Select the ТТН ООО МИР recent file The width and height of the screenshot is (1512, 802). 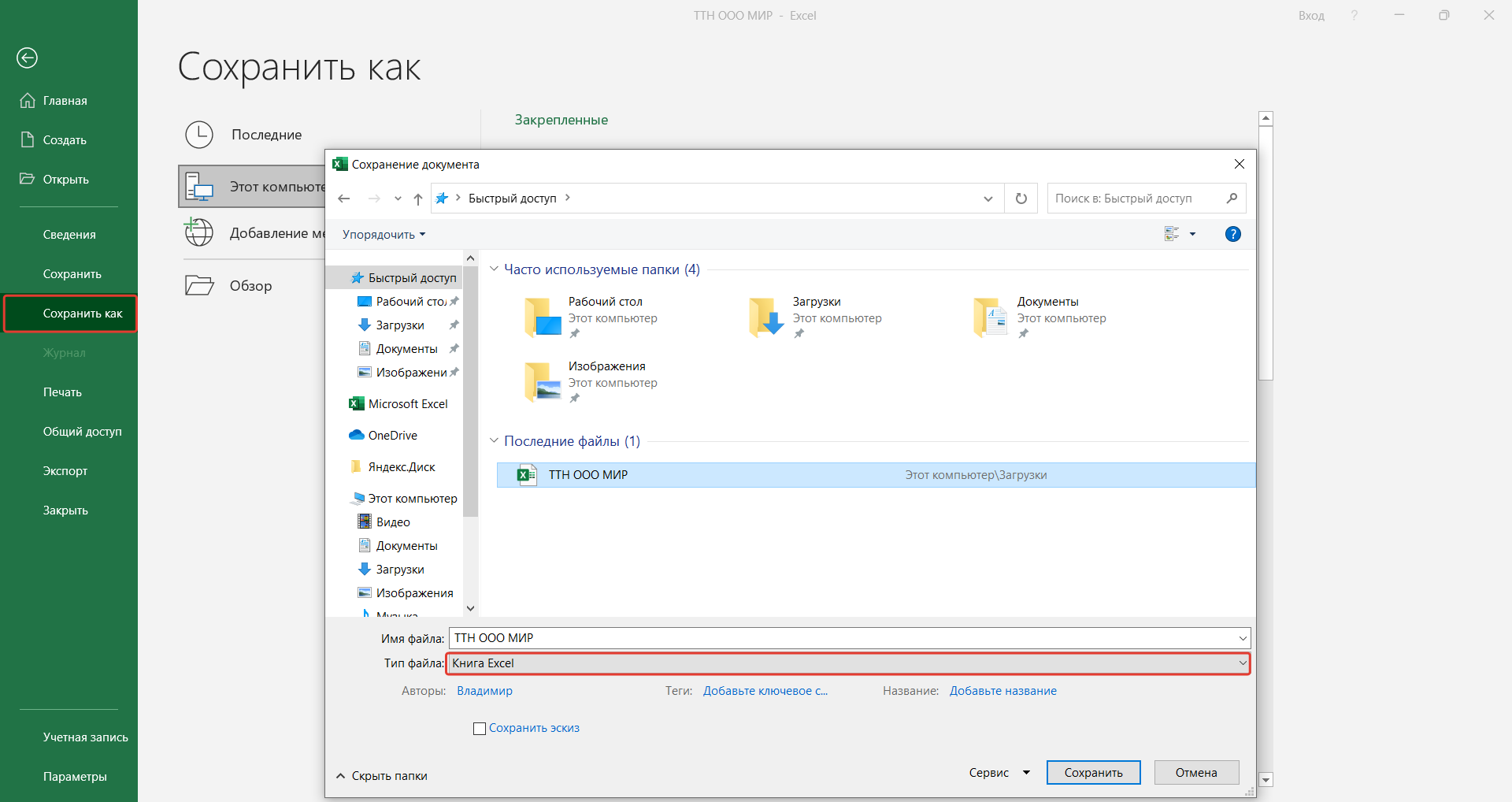tap(588, 475)
